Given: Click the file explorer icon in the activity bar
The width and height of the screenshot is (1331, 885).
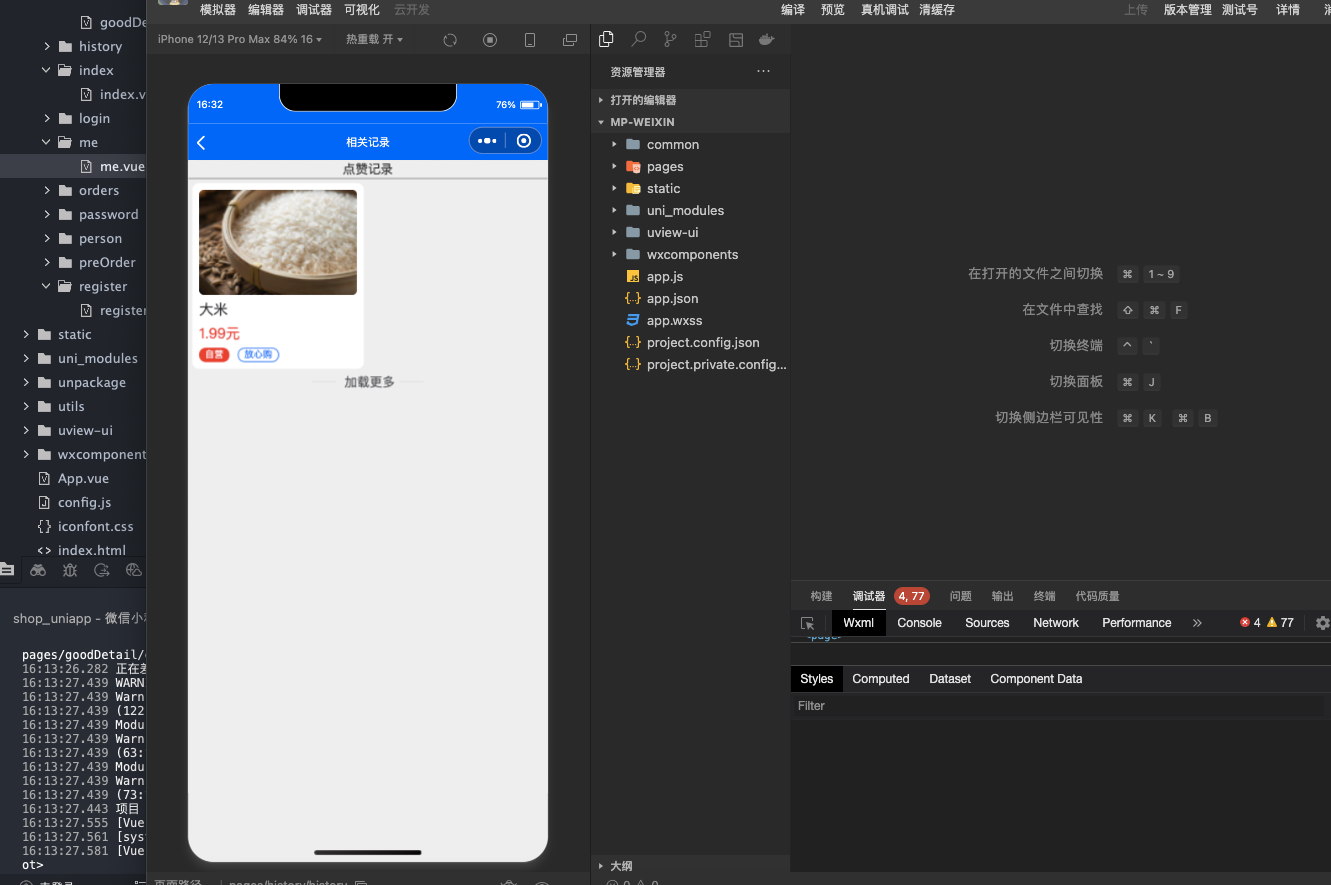Looking at the screenshot, I should (8, 570).
